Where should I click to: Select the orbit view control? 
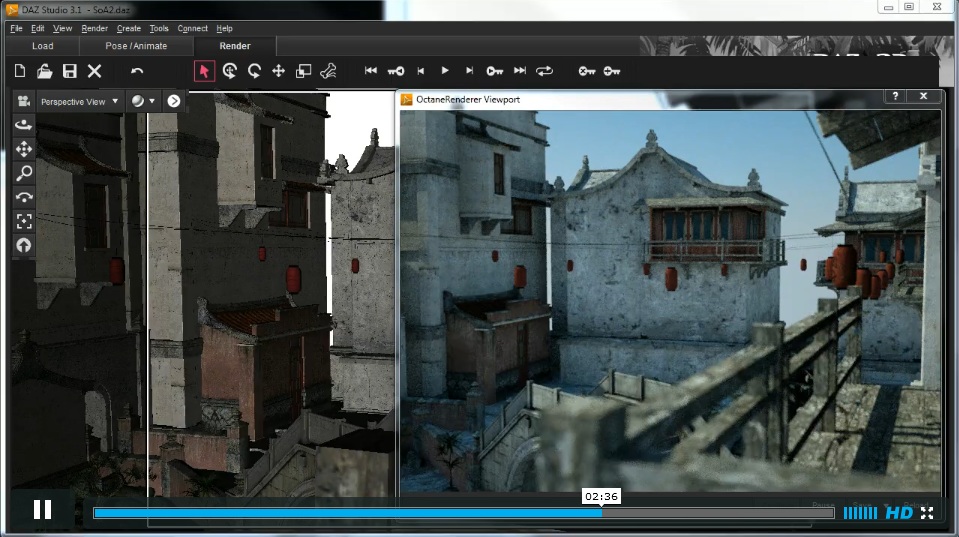click(x=23, y=125)
